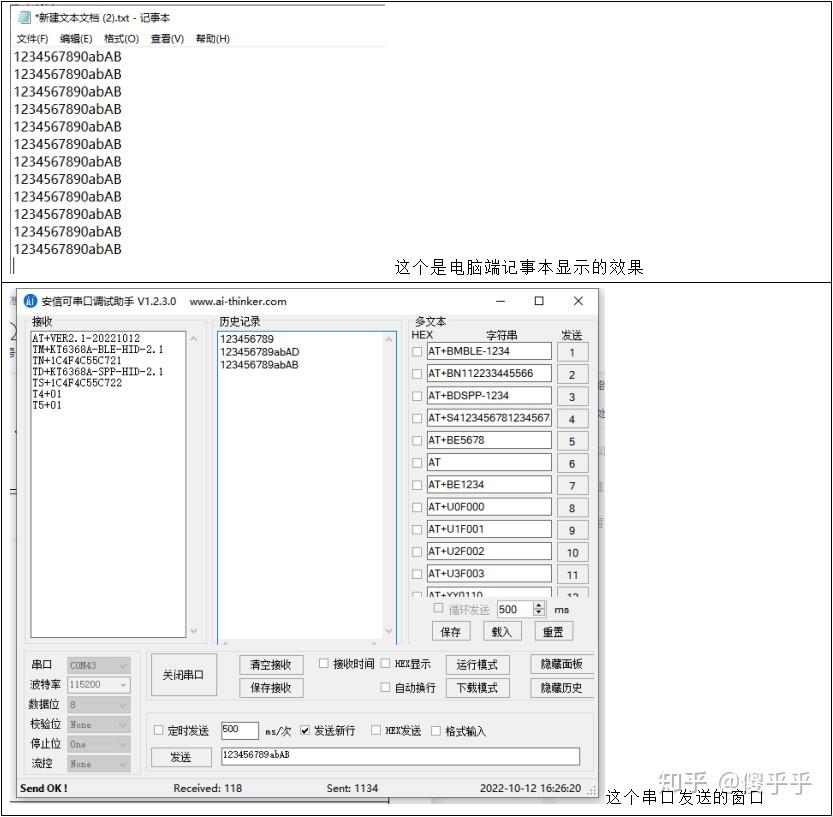Click the 清空接收 clear receive button
833x817 pixels.
(269, 664)
